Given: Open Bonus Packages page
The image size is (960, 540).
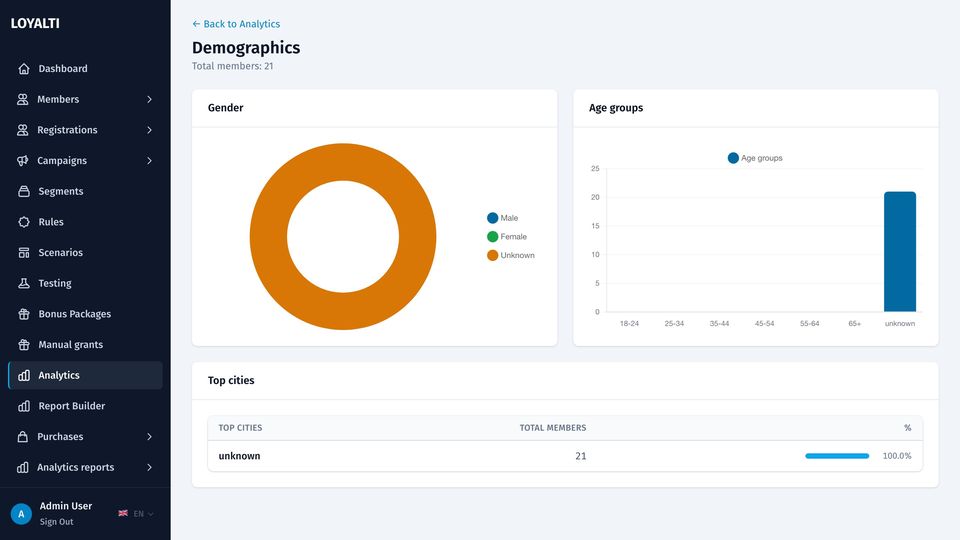Looking at the screenshot, I should pyautogui.click(x=85, y=314).
